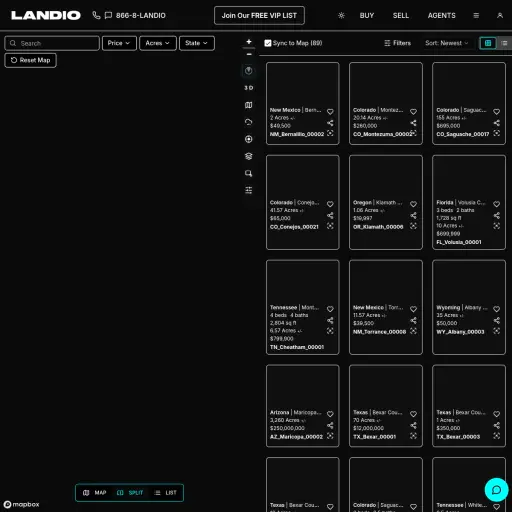The height and width of the screenshot is (512, 512).
Task: Share the CO_Saguache_00017 listing
Action: (496, 123)
